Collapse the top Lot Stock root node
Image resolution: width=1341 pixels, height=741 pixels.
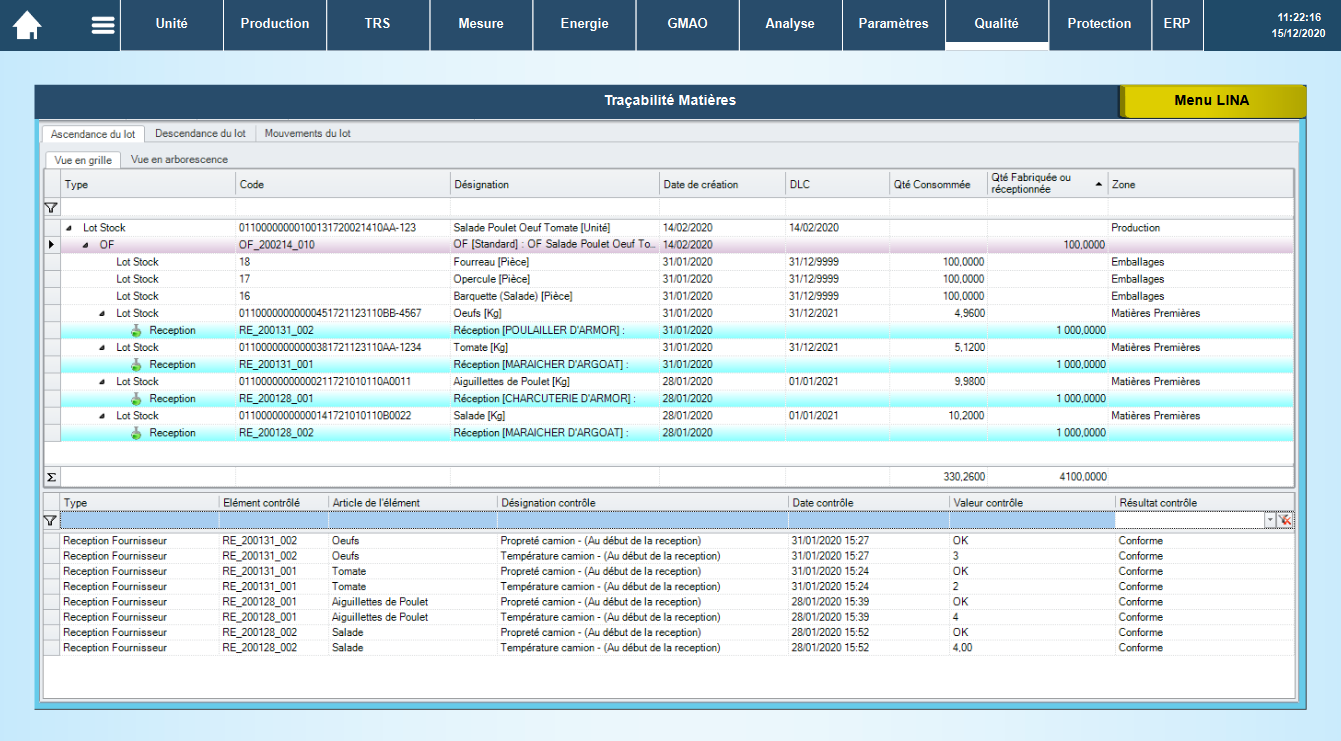click(69, 228)
